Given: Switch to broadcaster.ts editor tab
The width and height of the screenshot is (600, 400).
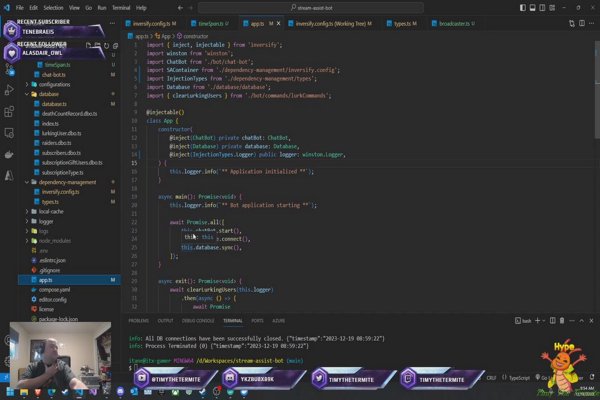Looking at the screenshot, I should (x=453, y=23).
